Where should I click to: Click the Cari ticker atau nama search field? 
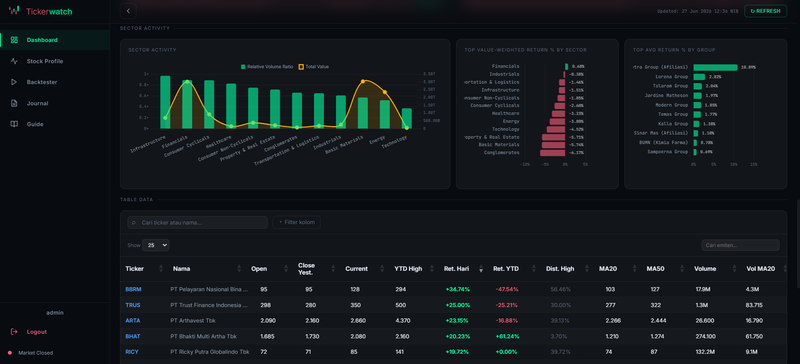(197, 222)
